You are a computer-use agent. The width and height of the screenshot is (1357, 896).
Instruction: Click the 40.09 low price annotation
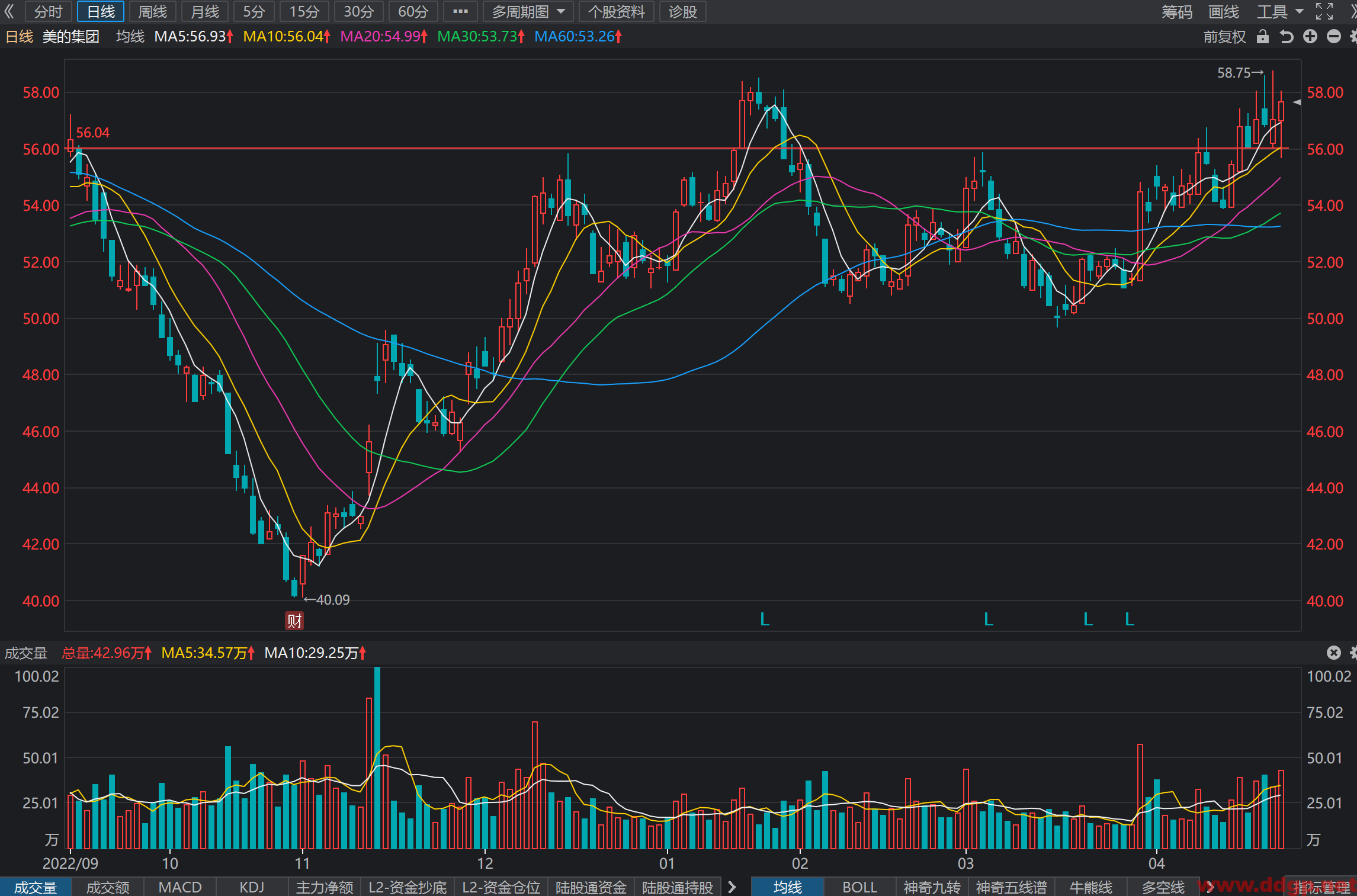[327, 600]
